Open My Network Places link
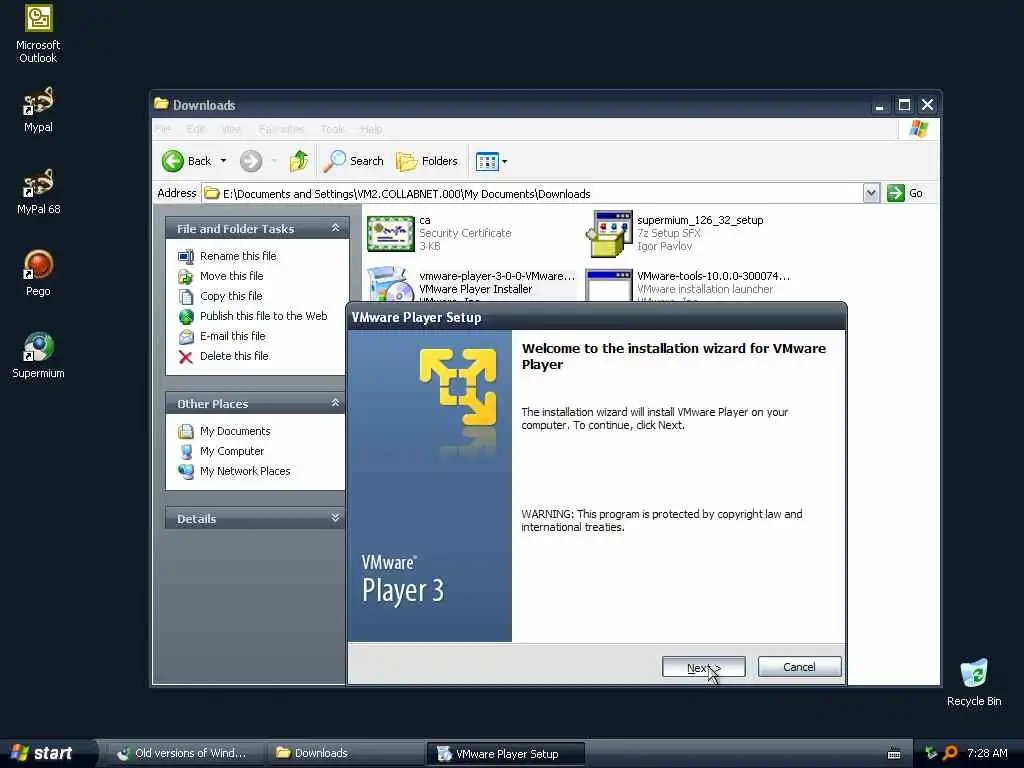 (x=245, y=471)
